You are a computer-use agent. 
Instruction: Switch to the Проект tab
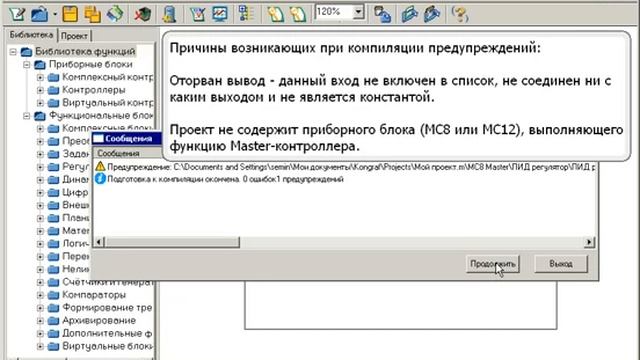(74, 36)
